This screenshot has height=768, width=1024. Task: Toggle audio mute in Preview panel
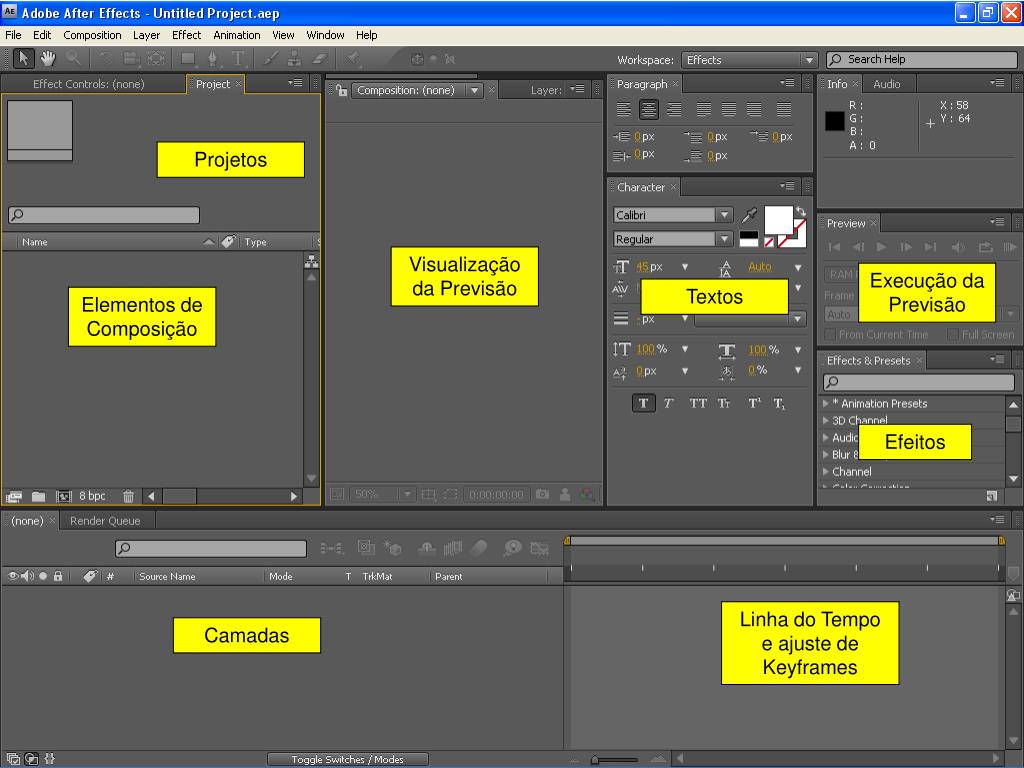point(958,247)
